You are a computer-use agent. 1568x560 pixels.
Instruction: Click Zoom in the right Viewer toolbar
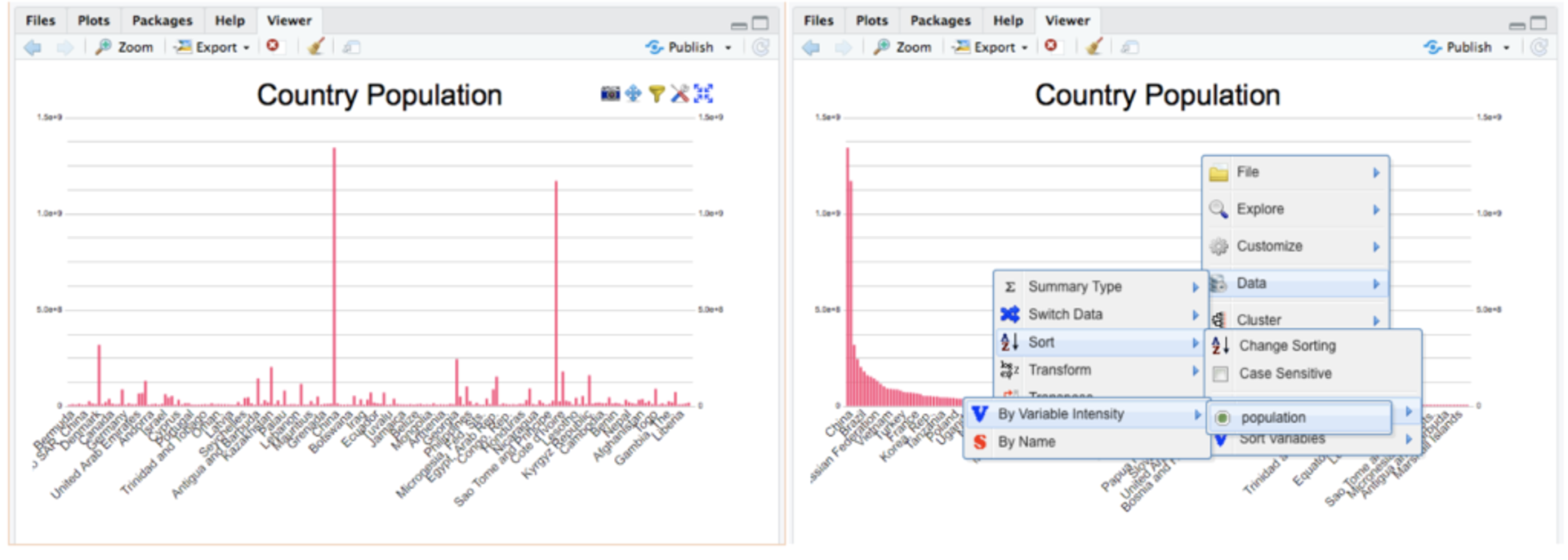point(903,47)
